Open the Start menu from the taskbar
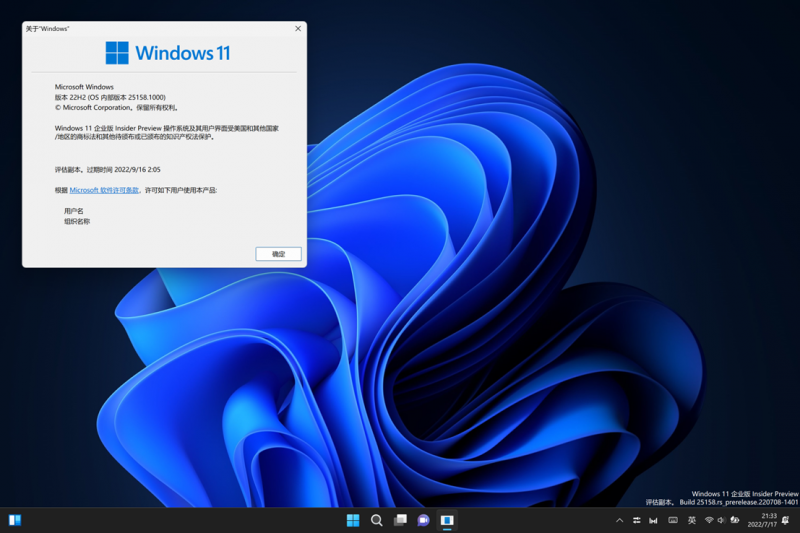This screenshot has height=533, width=800. coord(353,520)
